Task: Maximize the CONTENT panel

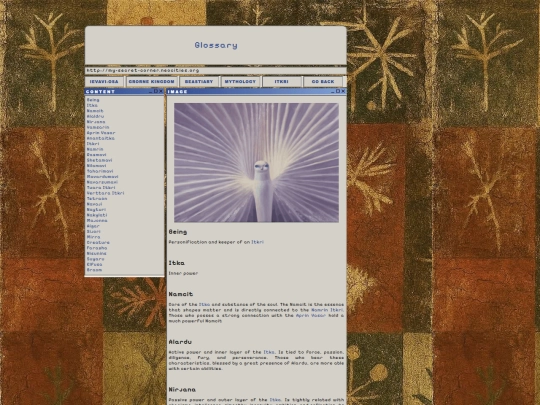Action: tap(156, 91)
